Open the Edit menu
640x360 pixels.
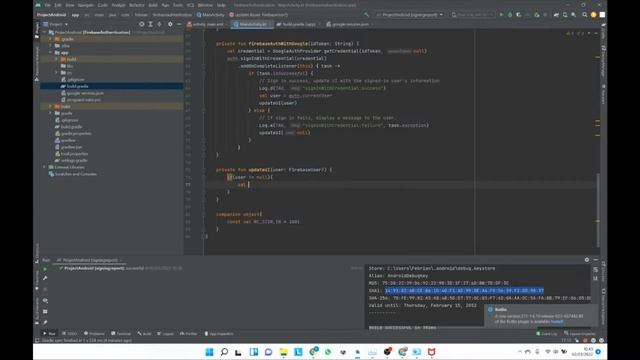(58, 5)
